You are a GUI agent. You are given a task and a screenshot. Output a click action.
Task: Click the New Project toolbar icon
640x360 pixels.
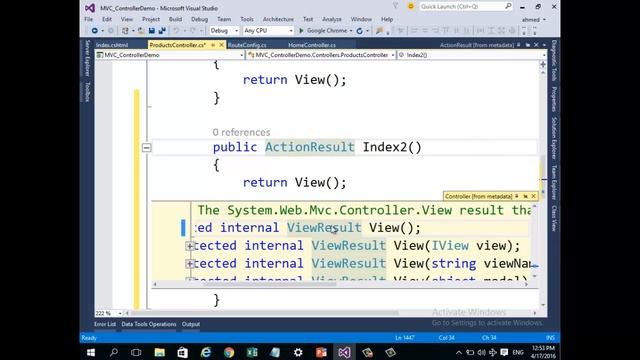point(125,31)
